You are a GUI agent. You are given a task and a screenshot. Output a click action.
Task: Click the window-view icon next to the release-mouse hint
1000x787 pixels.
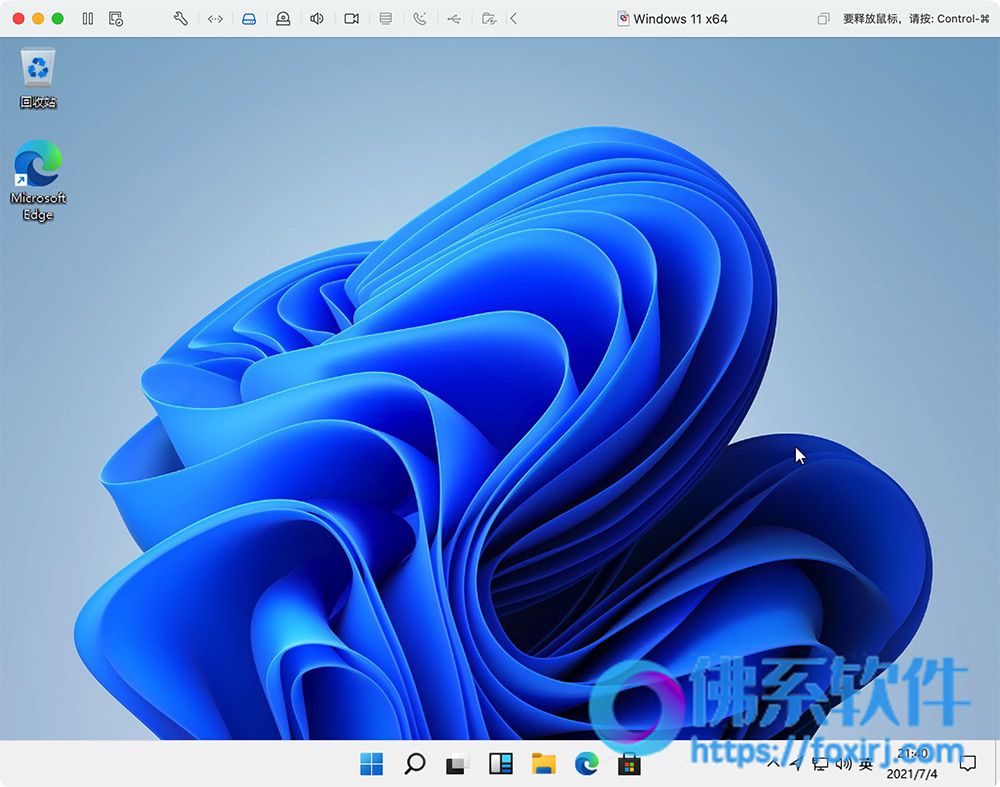pos(823,19)
